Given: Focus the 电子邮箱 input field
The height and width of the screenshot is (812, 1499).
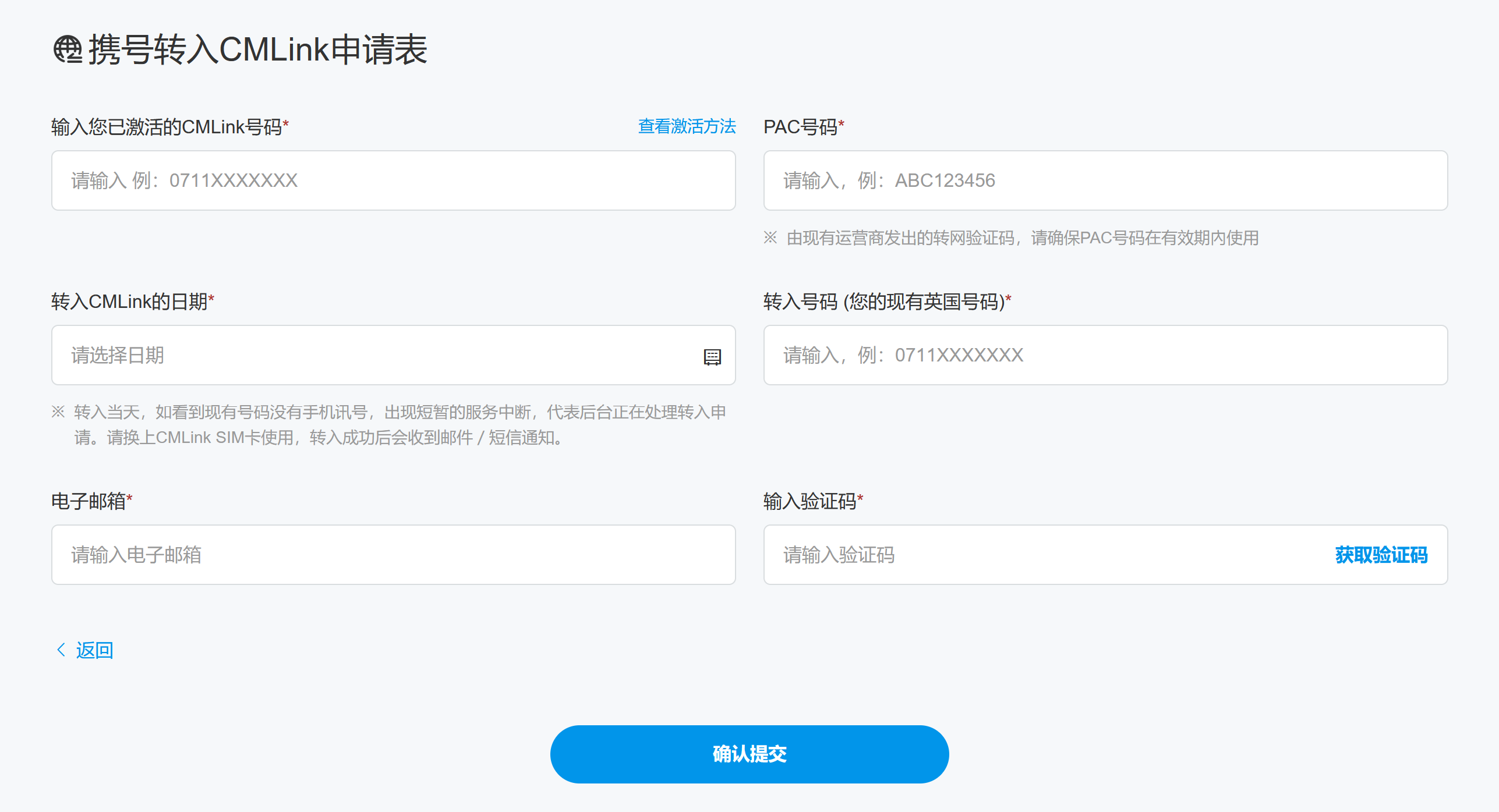Looking at the screenshot, I should (394, 555).
